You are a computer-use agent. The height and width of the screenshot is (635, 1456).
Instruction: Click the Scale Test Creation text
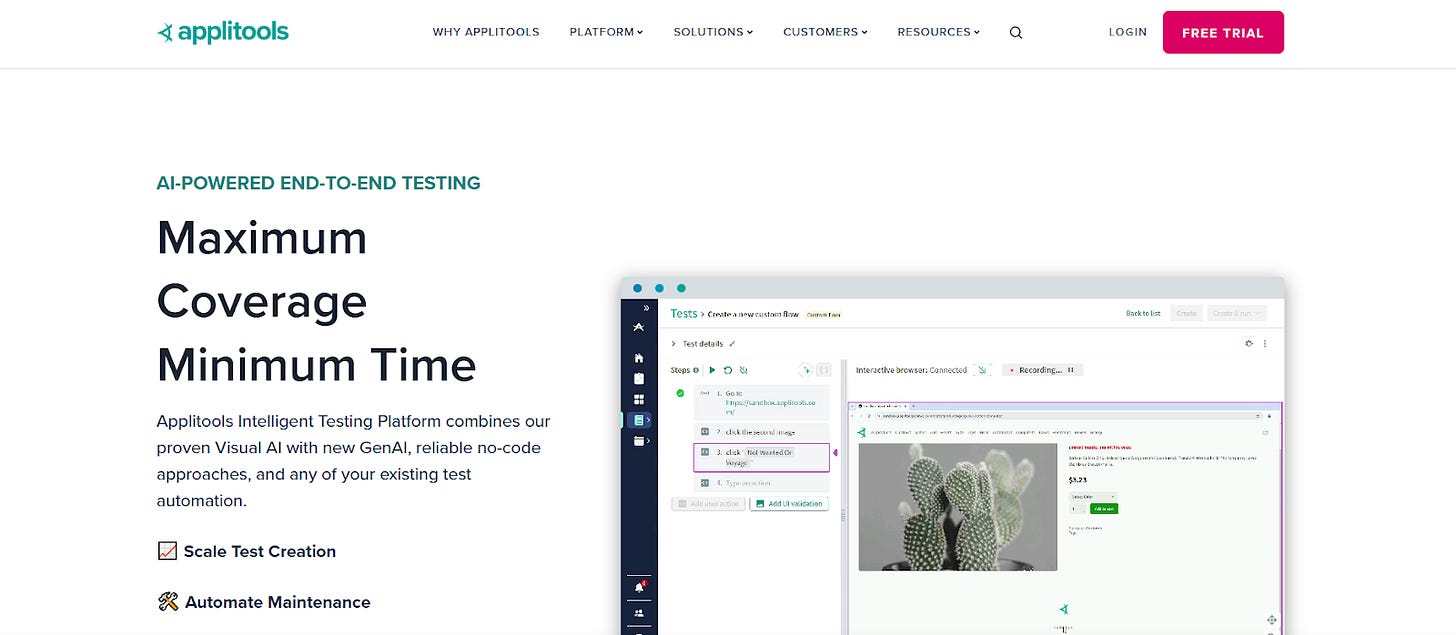coord(260,551)
